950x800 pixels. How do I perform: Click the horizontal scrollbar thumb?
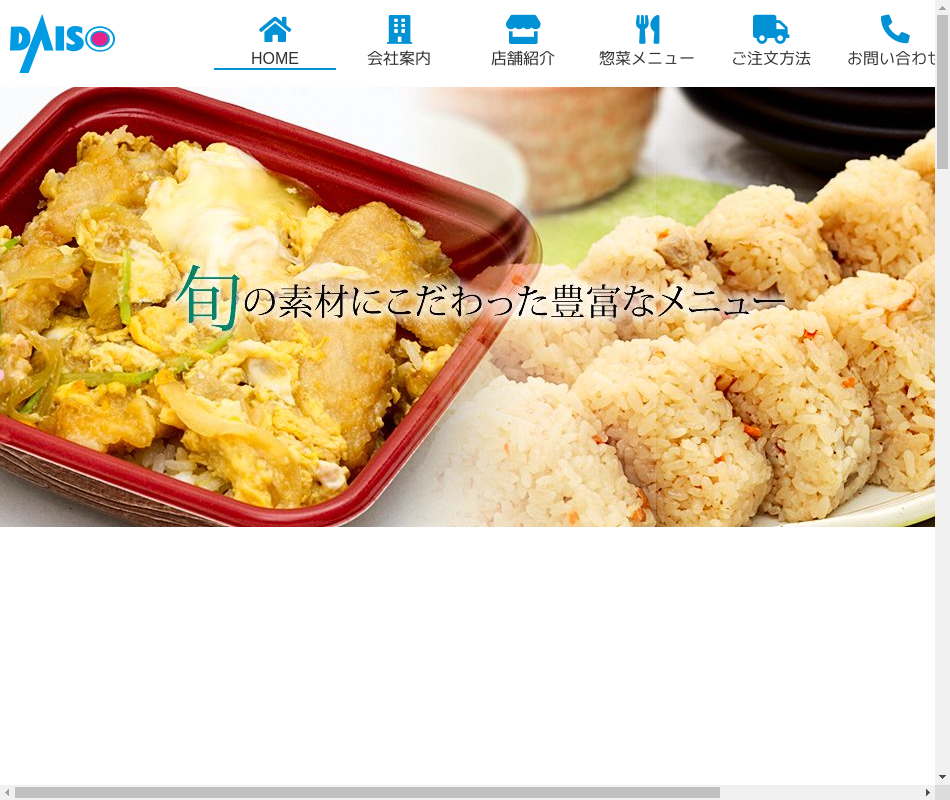tap(367, 792)
